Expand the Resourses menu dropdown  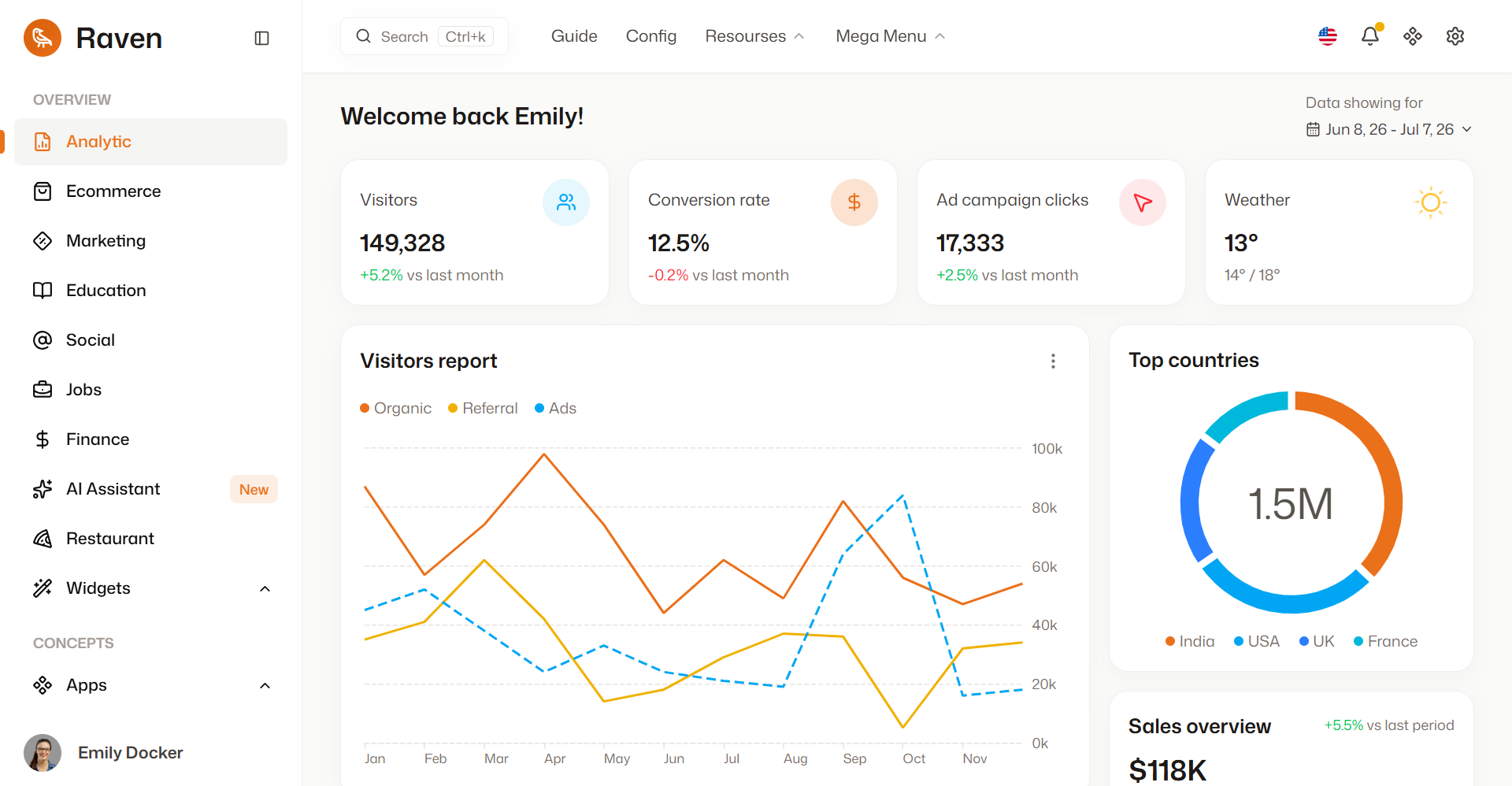pyautogui.click(x=754, y=36)
